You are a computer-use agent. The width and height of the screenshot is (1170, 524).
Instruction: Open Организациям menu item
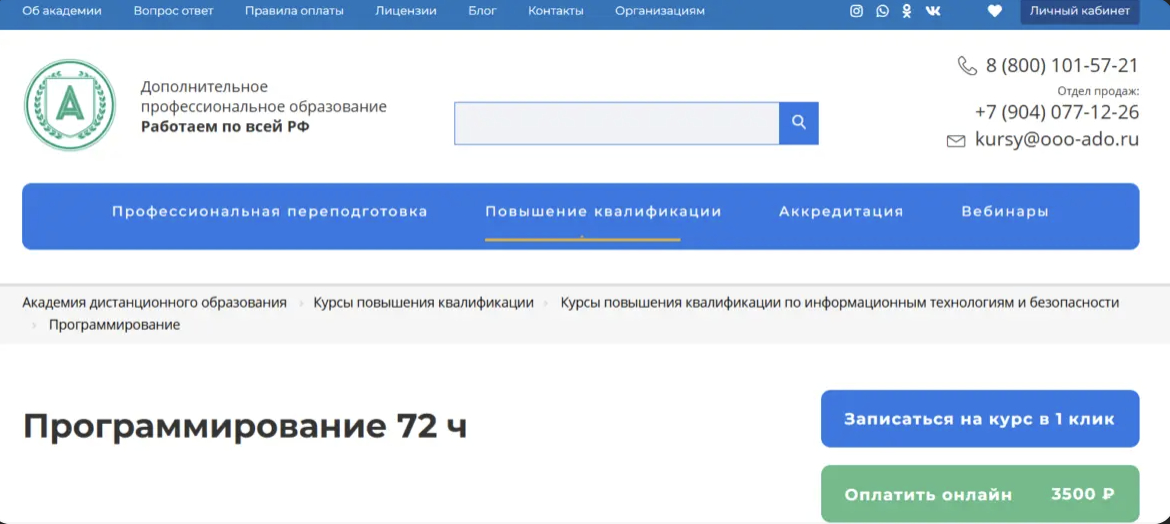(x=660, y=11)
